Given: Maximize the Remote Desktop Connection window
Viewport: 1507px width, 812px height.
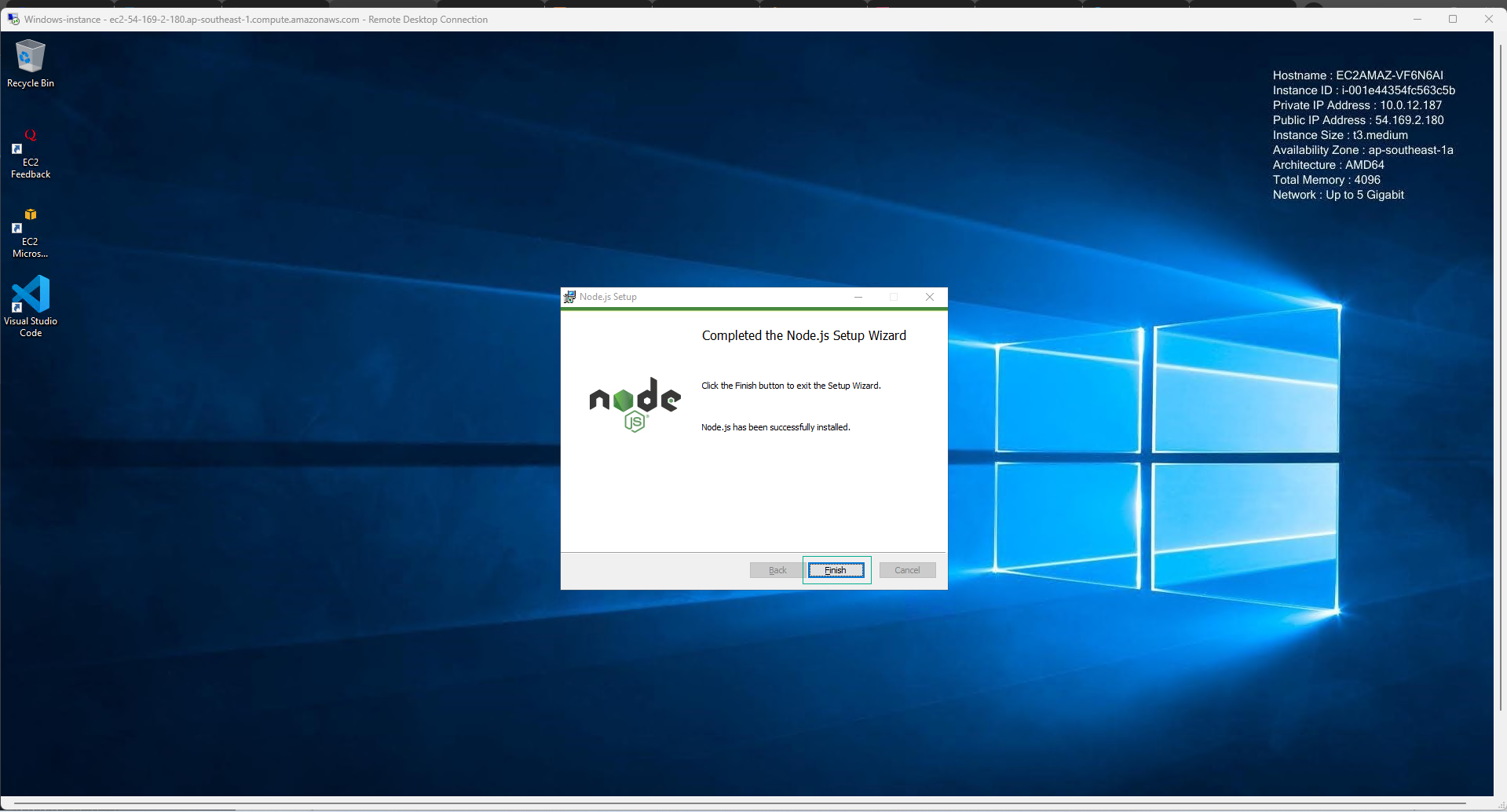Looking at the screenshot, I should click(1453, 19).
